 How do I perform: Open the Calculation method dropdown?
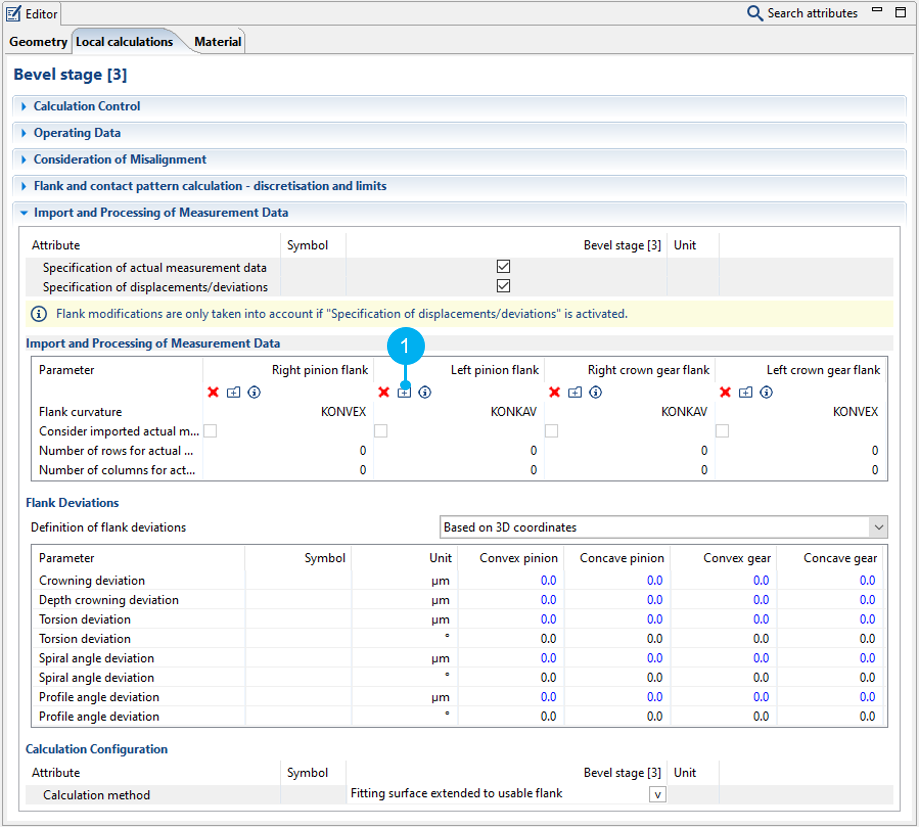(x=657, y=793)
